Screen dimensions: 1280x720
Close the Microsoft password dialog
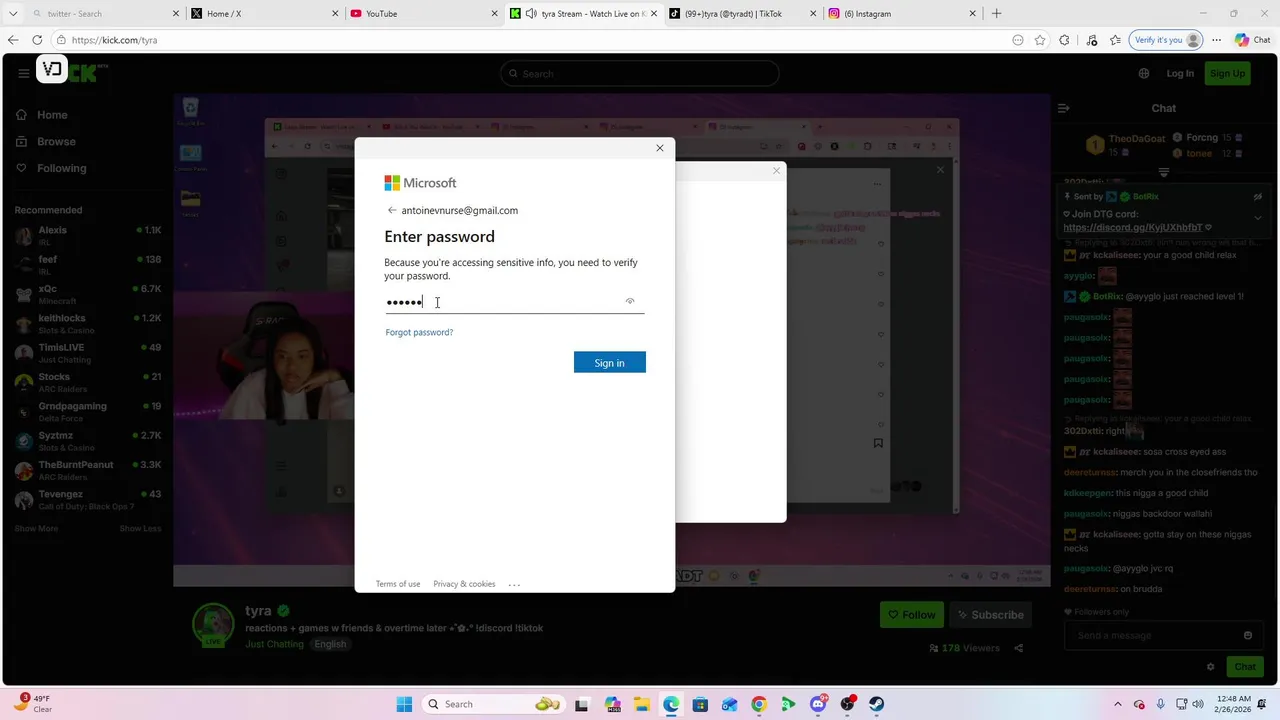659,148
